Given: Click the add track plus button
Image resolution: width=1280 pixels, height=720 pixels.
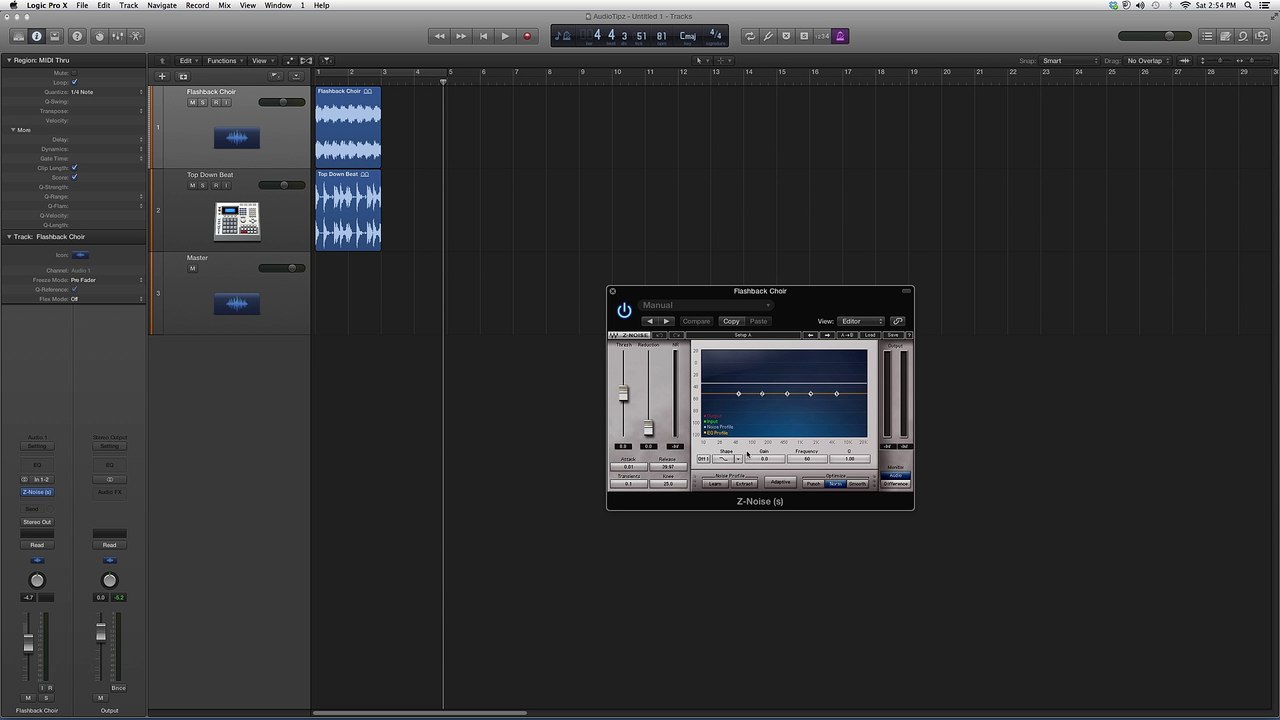Looking at the screenshot, I should click(162, 76).
